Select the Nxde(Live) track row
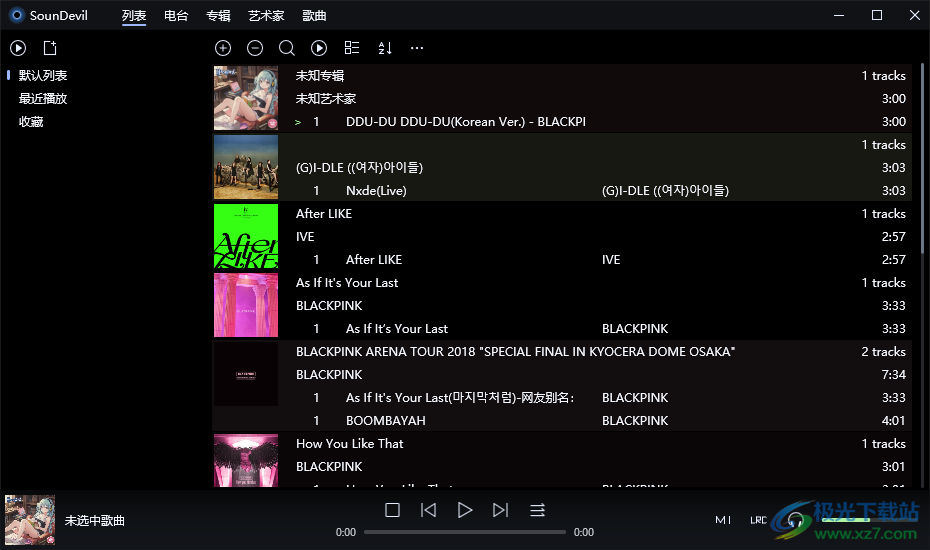The image size is (930, 550). pos(562,190)
